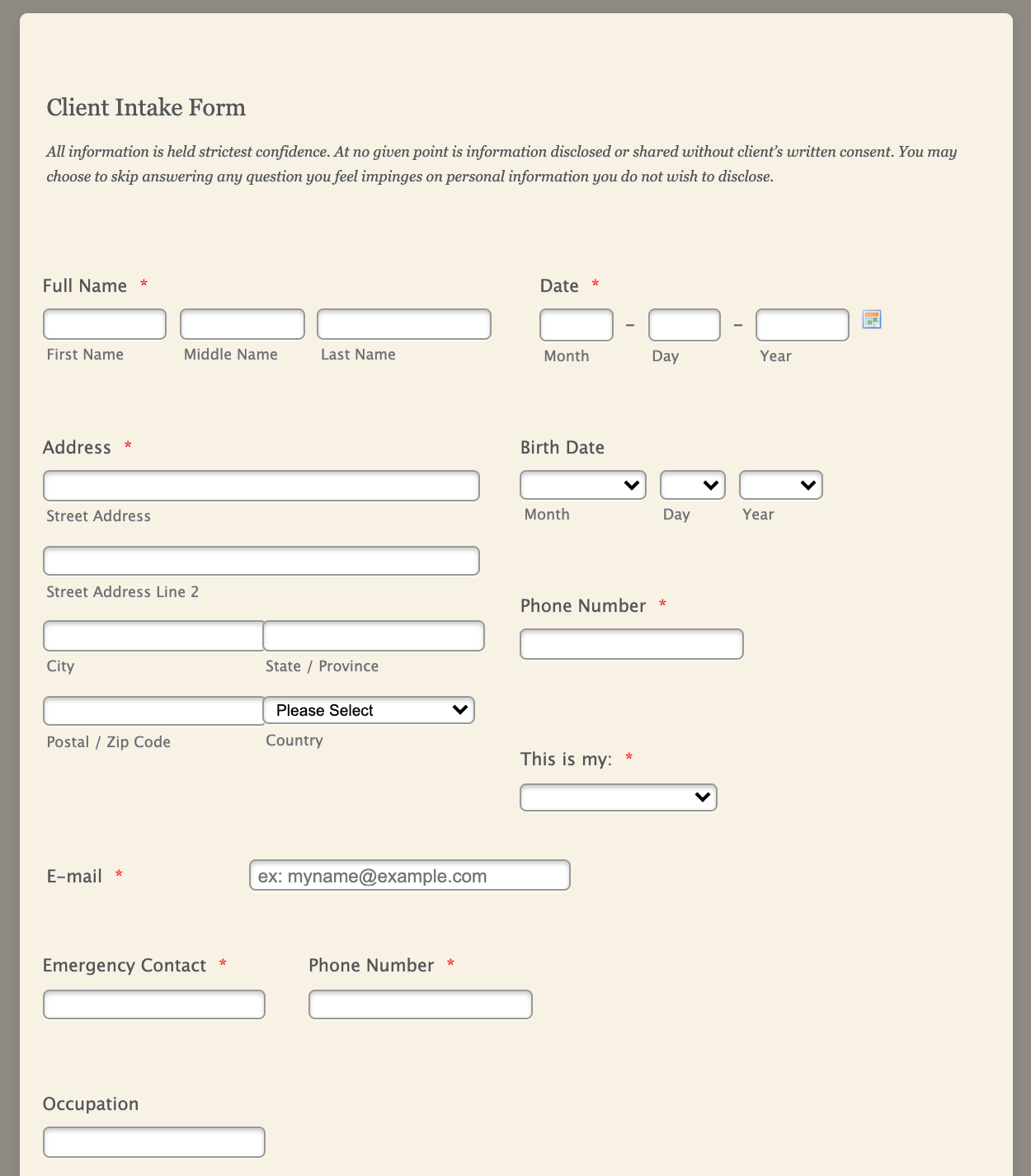Click the First Name field

105,324
